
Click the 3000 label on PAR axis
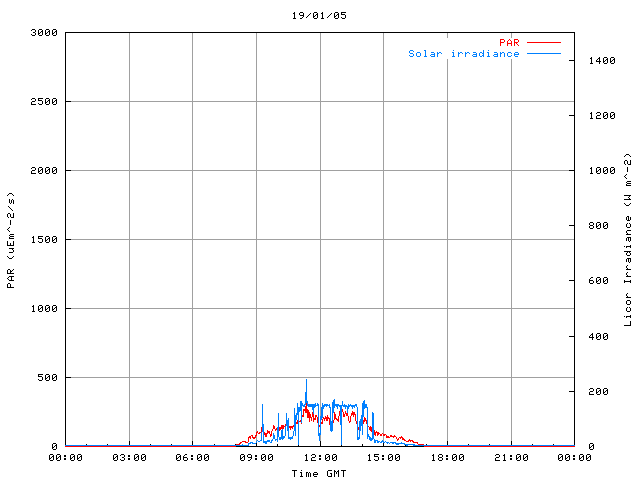(x=44, y=33)
